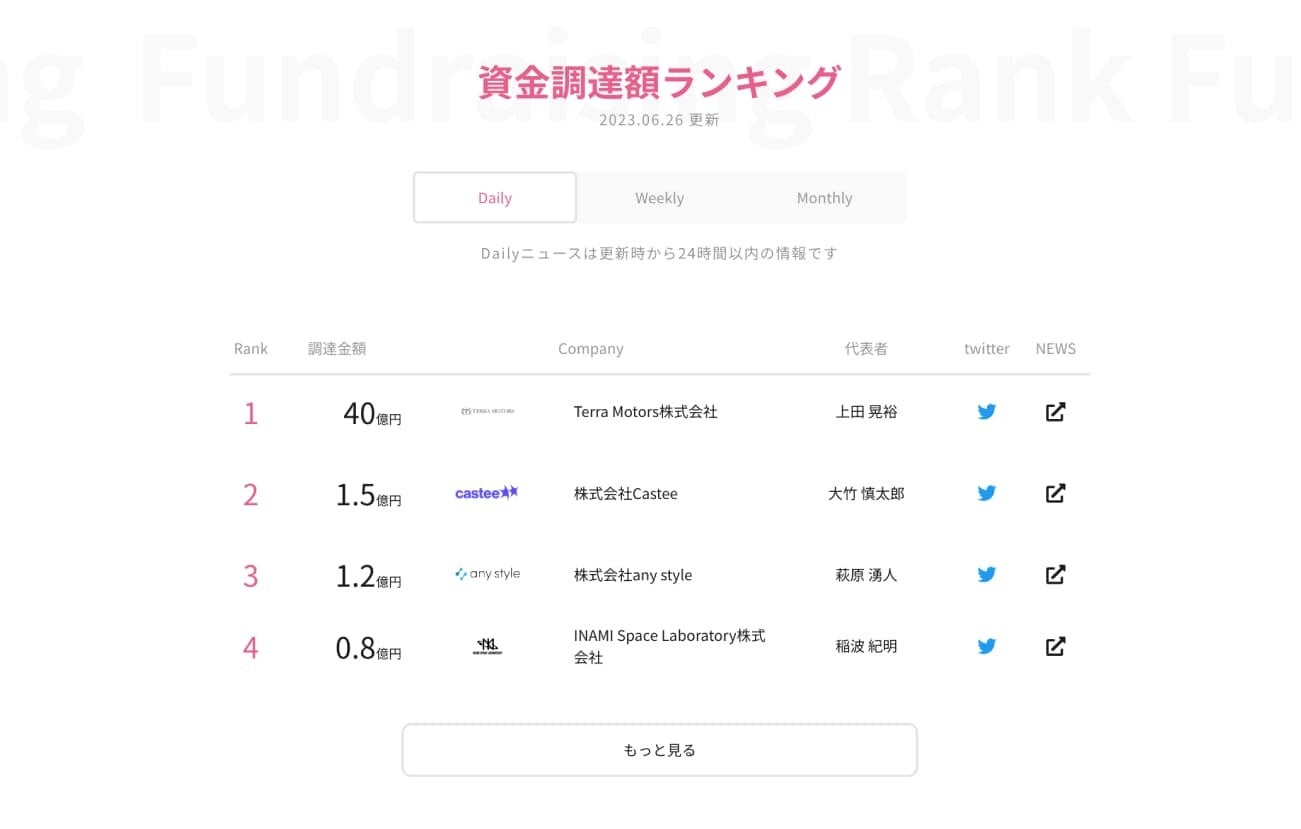Switch to the Weekly ranking tab
The image size is (1301, 829).
[x=660, y=198]
